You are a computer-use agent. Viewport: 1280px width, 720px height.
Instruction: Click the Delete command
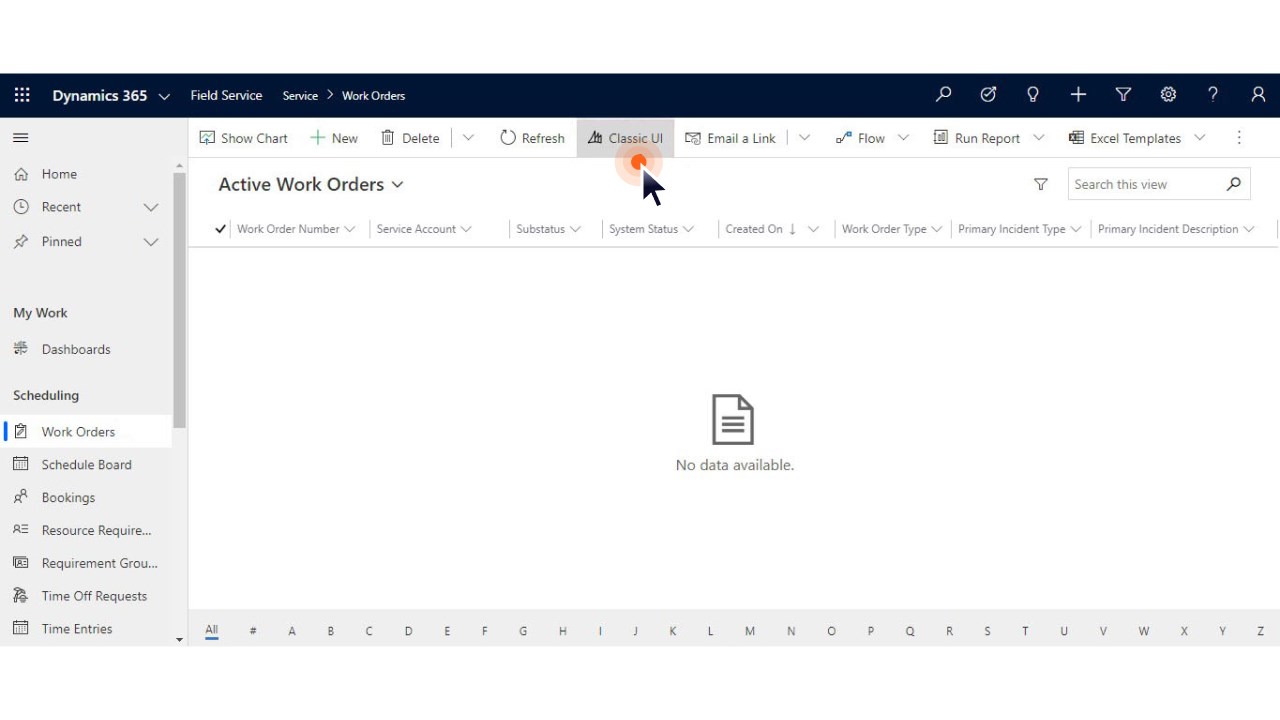pyautogui.click(x=410, y=138)
